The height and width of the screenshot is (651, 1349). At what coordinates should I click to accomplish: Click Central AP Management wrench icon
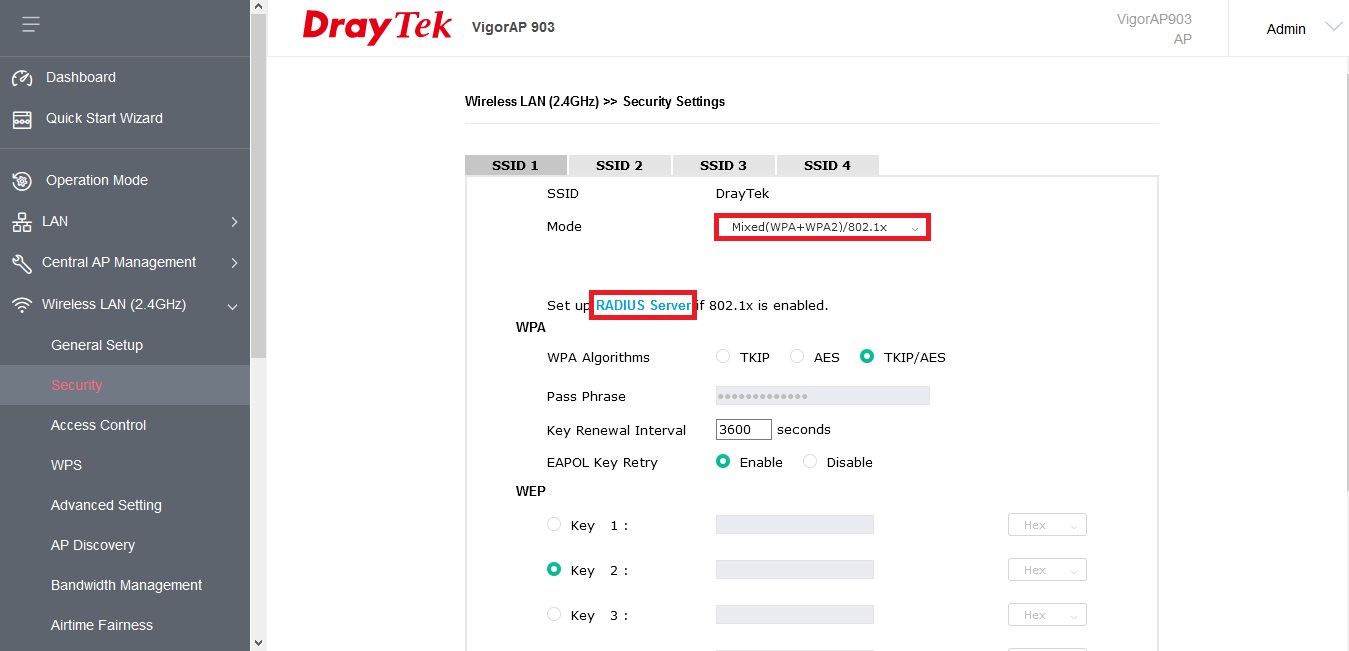(x=22, y=263)
